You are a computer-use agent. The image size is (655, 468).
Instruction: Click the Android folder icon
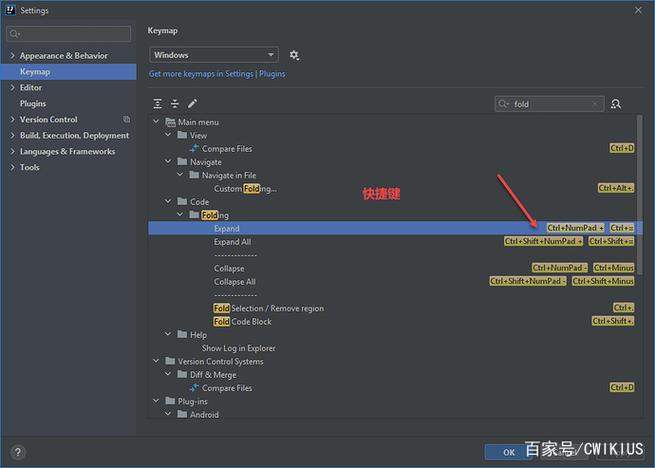point(182,414)
